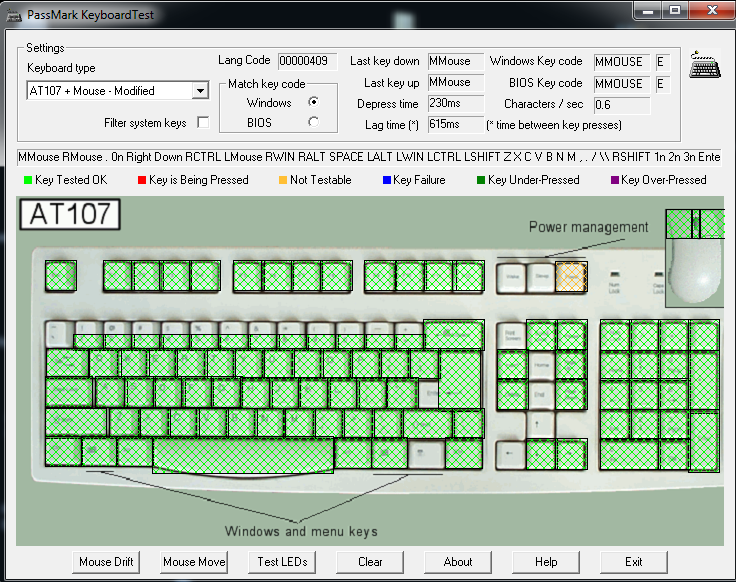Click the Backspace key
This screenshot has width=736, height=582.
453,335
